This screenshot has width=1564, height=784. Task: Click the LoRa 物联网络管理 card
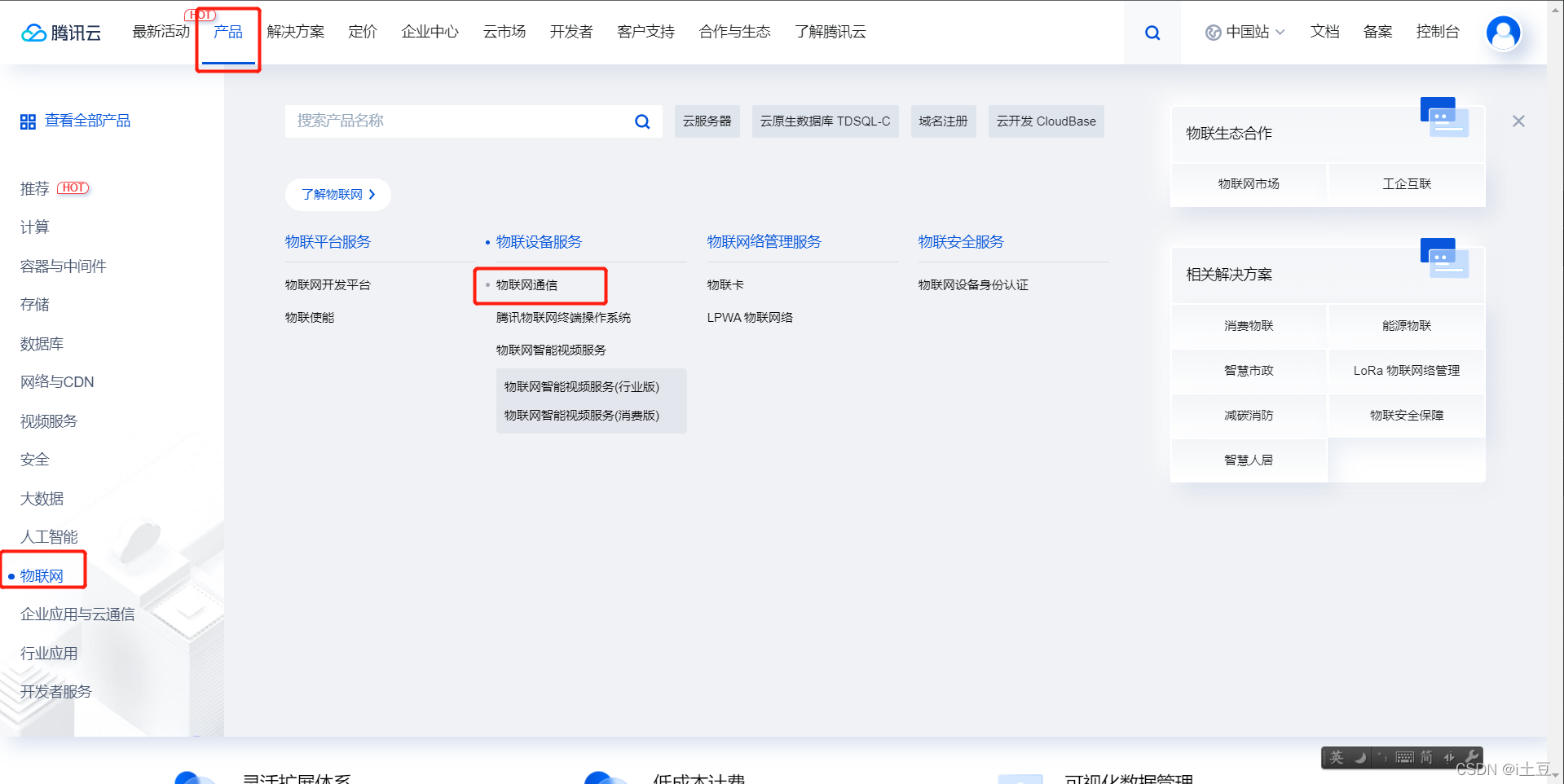point(1407,371)
